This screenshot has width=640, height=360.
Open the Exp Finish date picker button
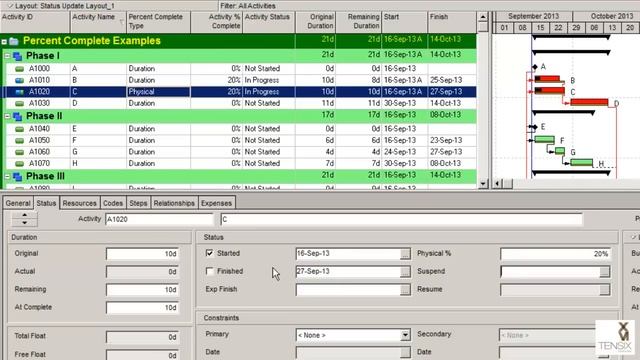pyautogui.click(x=405, y=290)
